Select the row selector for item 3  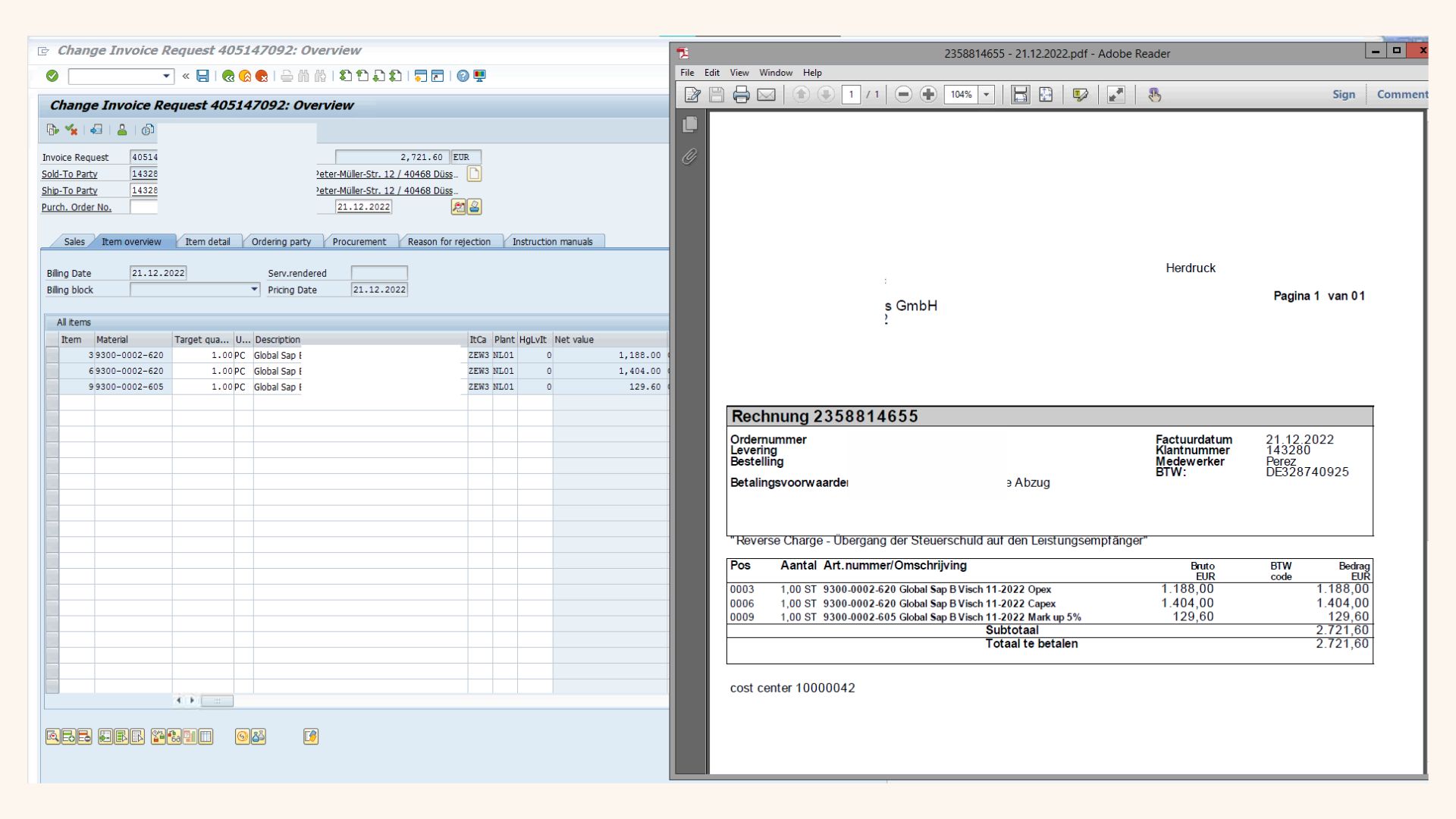[x=52, y=355]
